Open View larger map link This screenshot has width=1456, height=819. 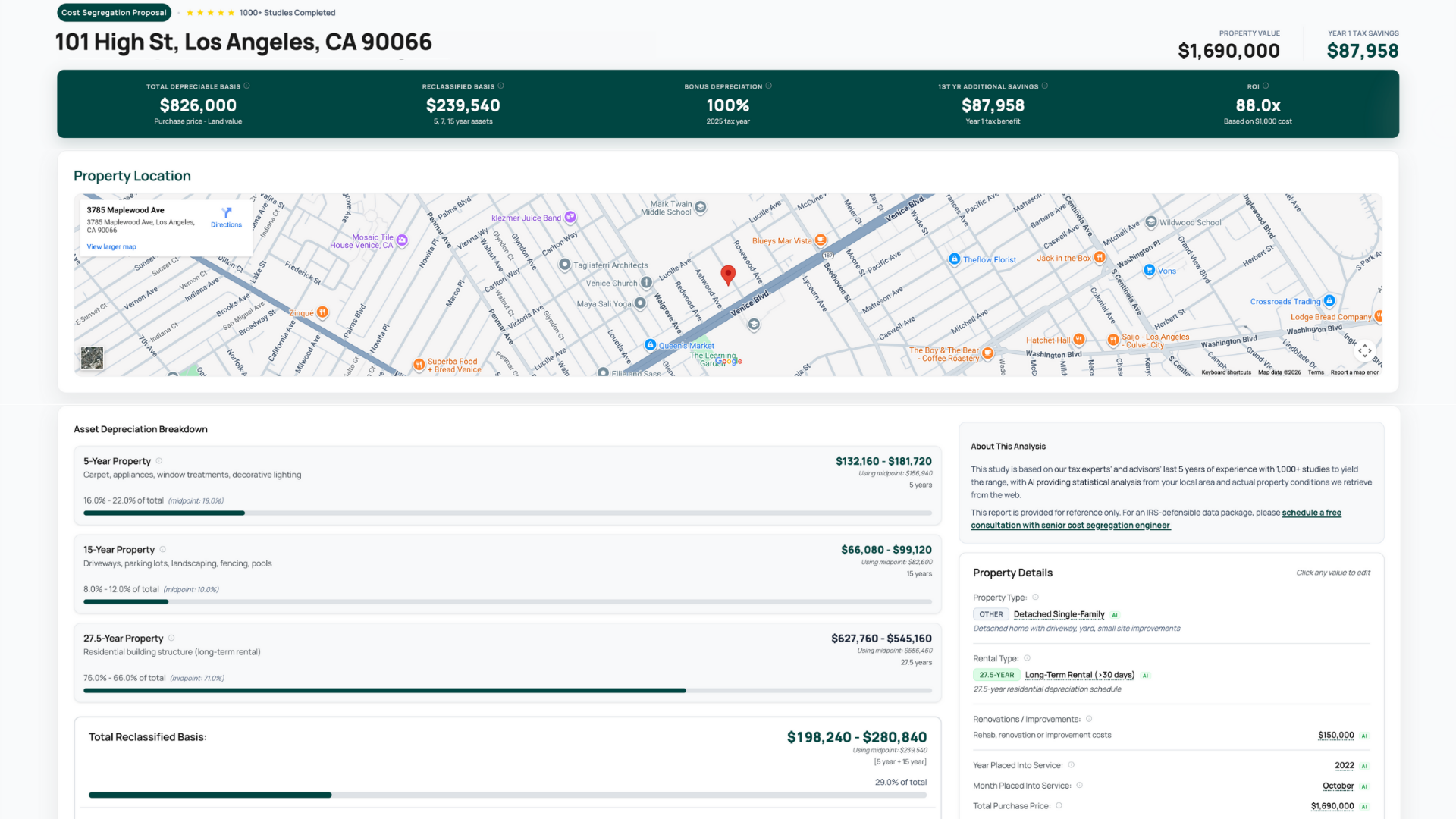coord(111,246)
